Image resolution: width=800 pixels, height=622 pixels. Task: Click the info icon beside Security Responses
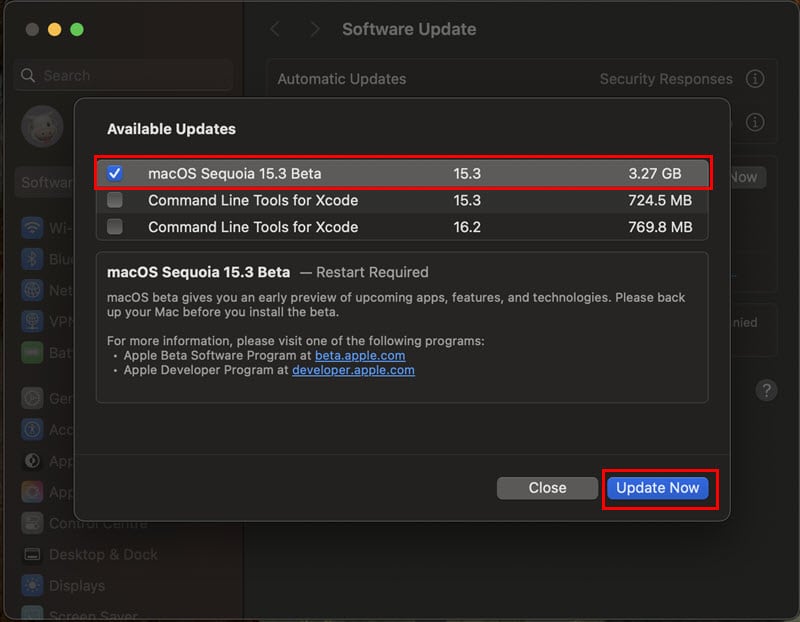coord(755,79)
